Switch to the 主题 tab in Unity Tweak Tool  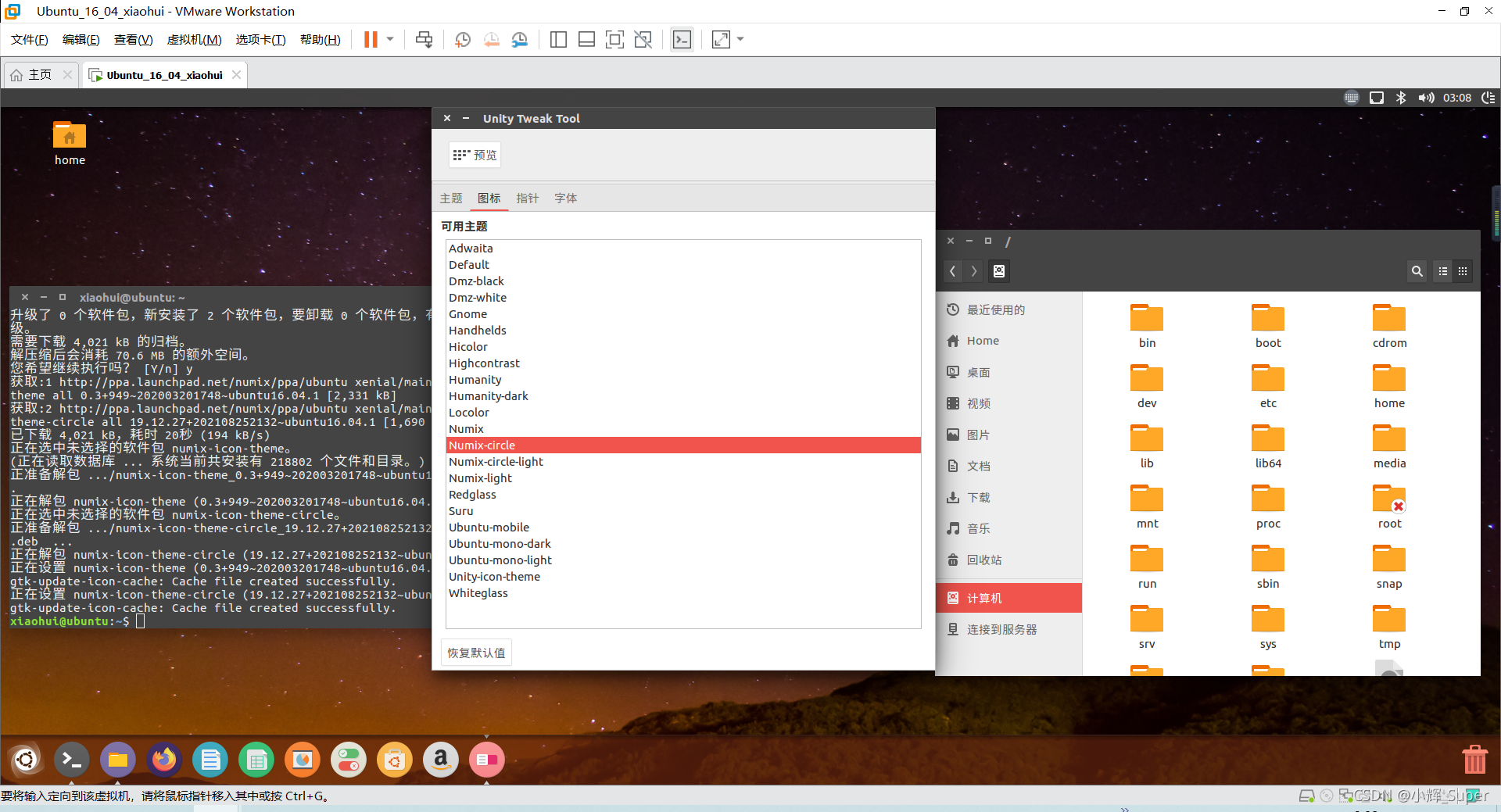(x=451, y=199)
